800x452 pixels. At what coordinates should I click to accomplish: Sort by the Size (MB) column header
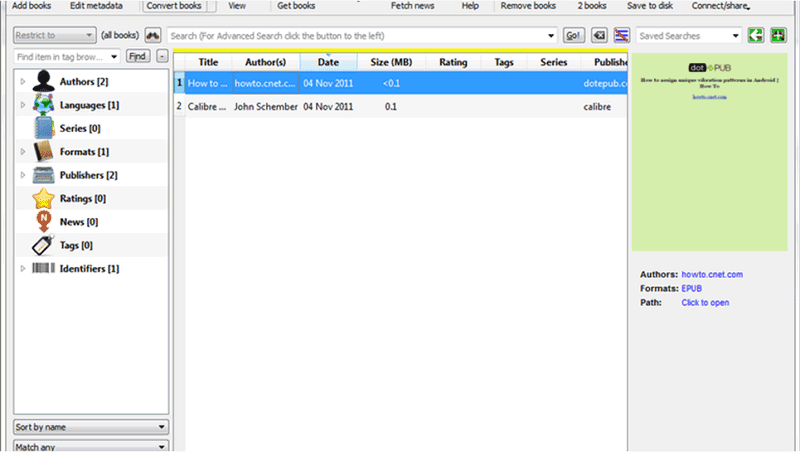click(391, 62)
